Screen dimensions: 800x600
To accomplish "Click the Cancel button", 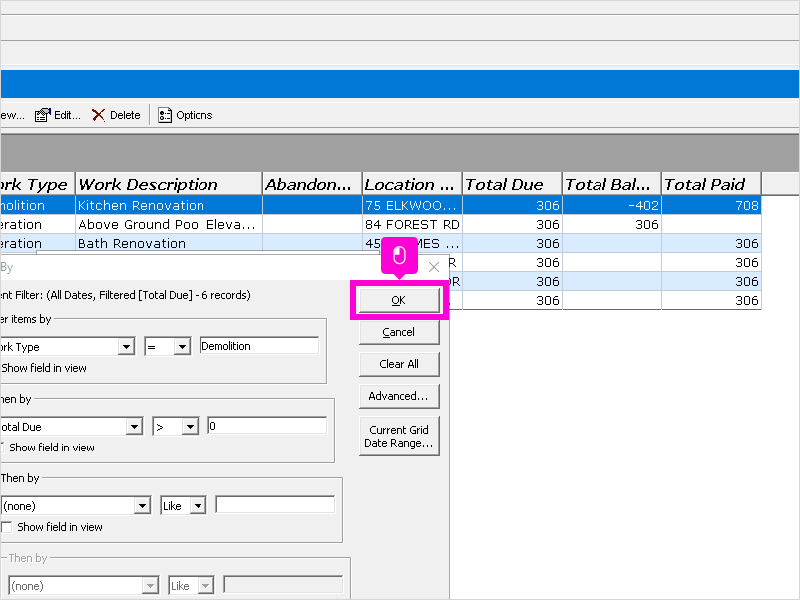I will click(x=399, y=332).
